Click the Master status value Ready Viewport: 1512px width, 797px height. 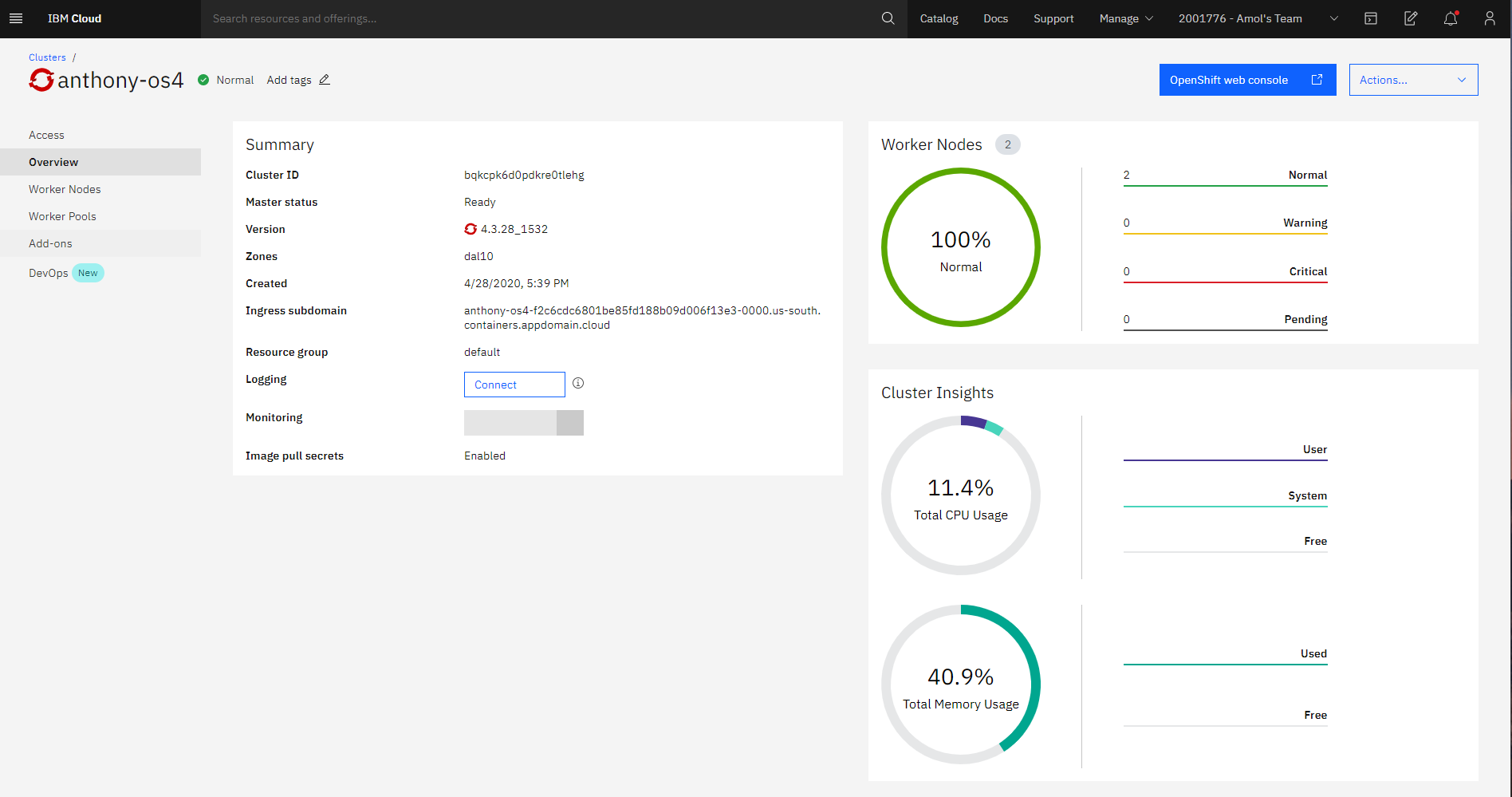coord(480,202)
